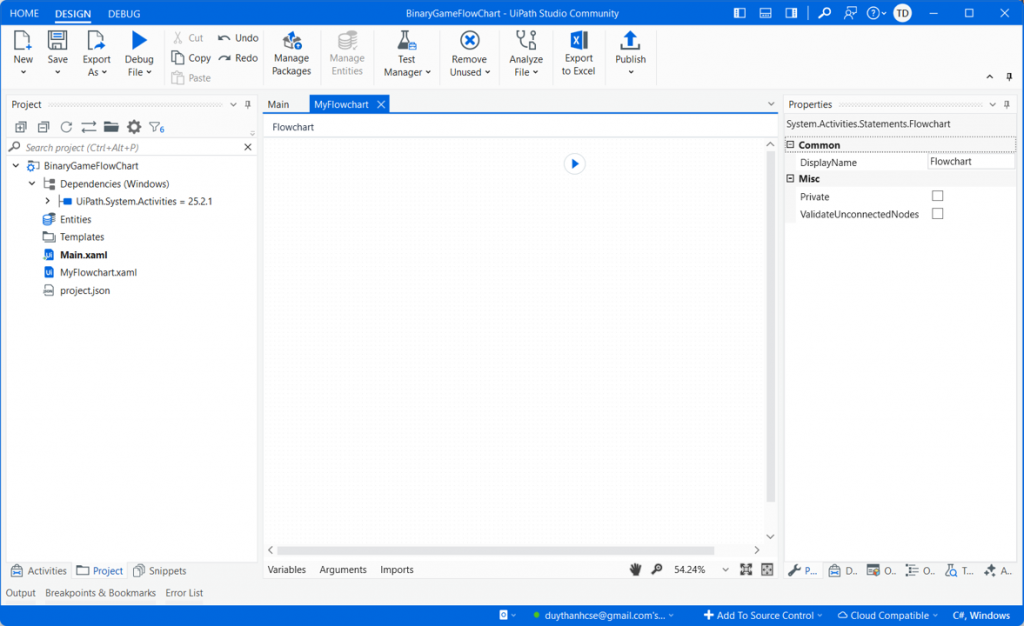Click Copy in the ribbon
Viewport: 1024px width, 626px height.
(x=191, y=58)
